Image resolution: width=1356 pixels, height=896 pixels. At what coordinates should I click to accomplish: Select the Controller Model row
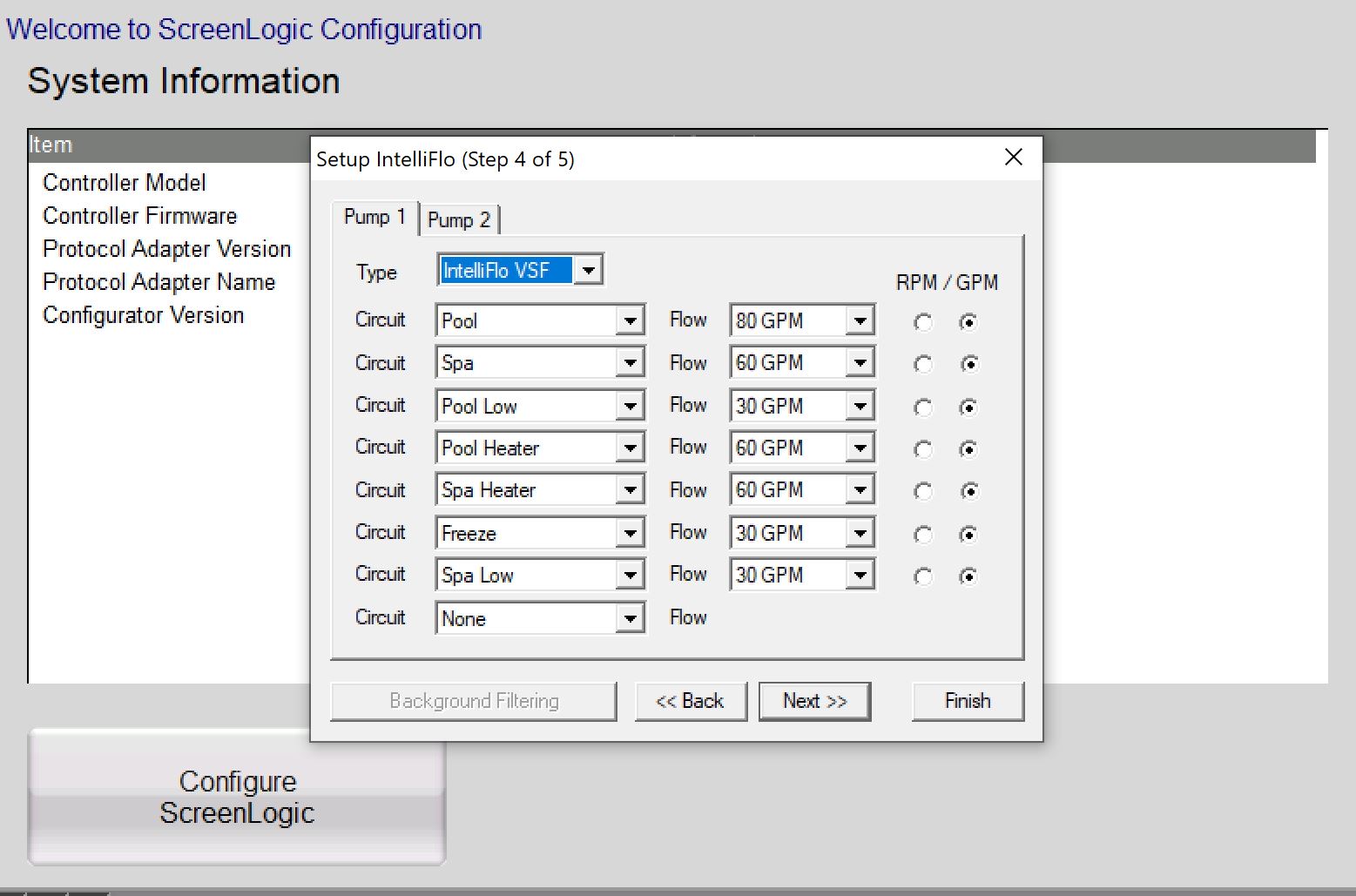click(125, 183)
